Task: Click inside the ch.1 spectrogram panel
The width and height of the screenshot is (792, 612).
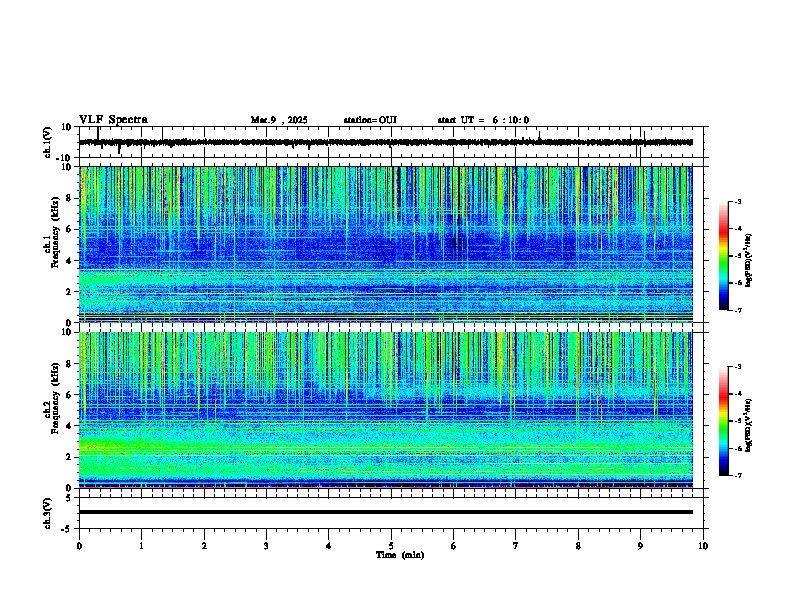Action: [x=386, y=244]
